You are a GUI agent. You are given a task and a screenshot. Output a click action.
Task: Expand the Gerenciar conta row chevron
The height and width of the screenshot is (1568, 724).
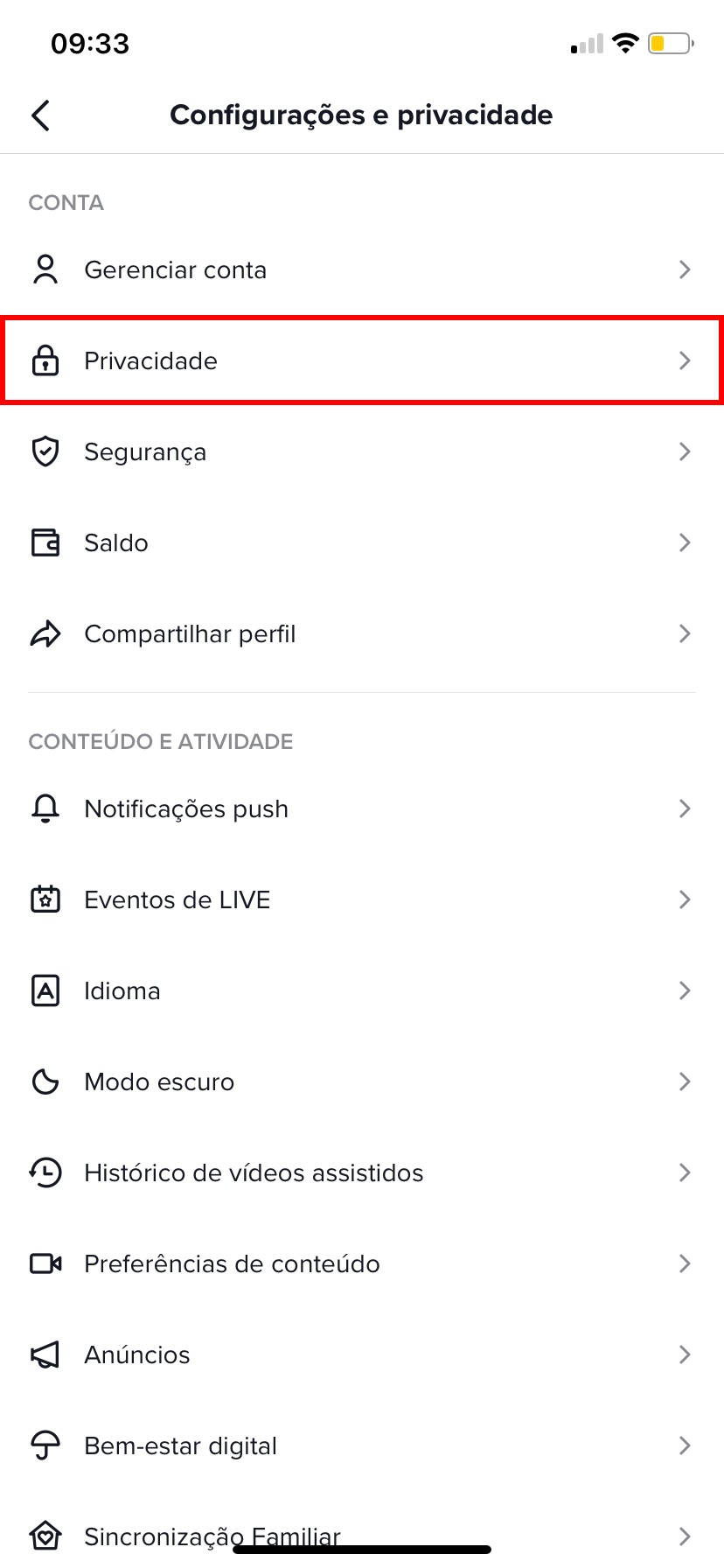pos(685,269)
